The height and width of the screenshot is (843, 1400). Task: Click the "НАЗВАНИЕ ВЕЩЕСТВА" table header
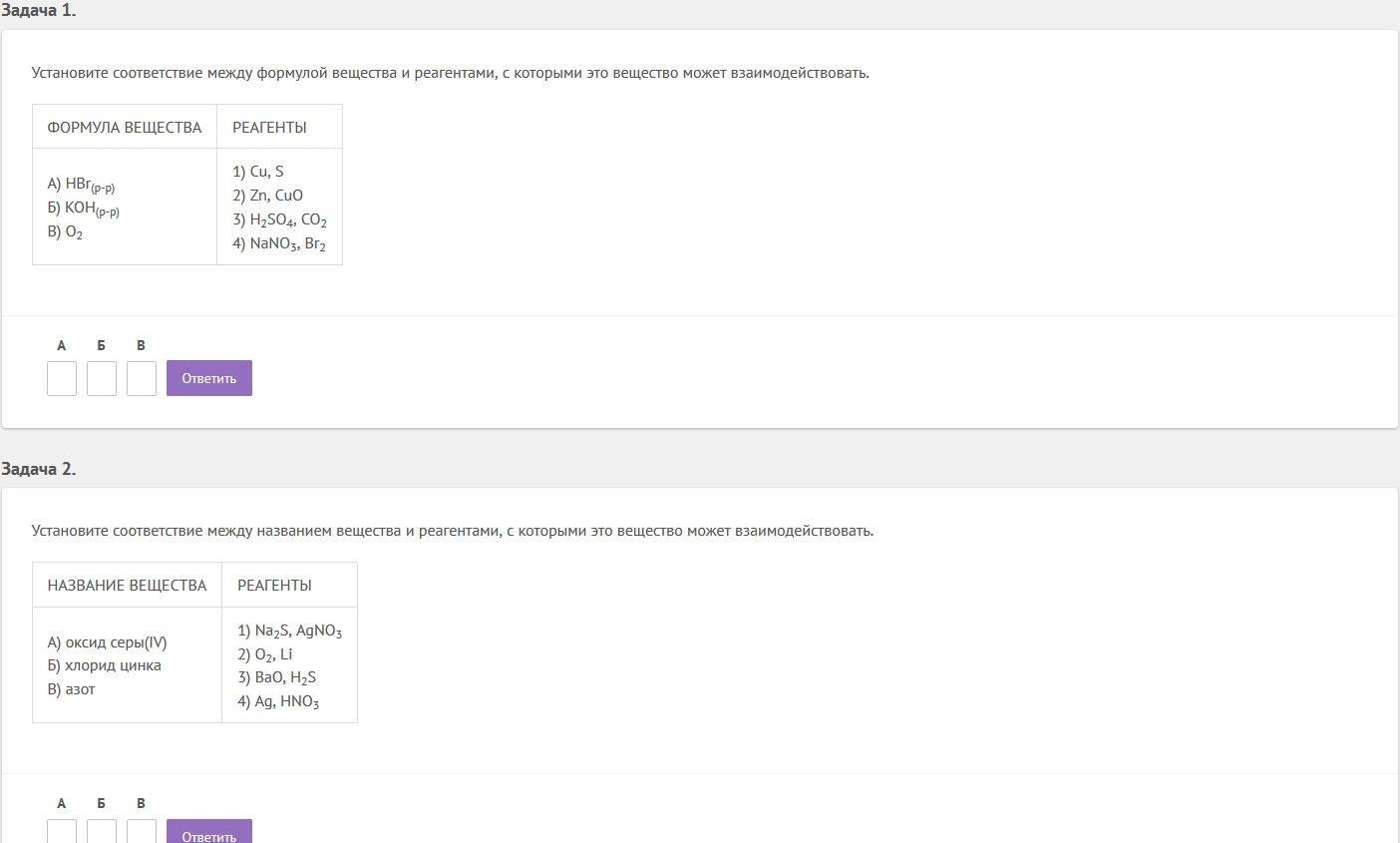127,586
